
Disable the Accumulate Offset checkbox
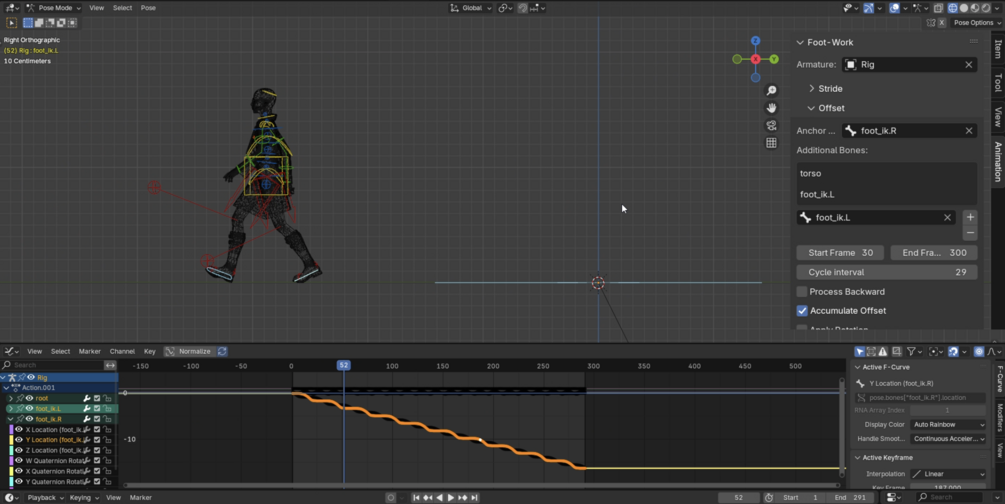pos(802,310)
